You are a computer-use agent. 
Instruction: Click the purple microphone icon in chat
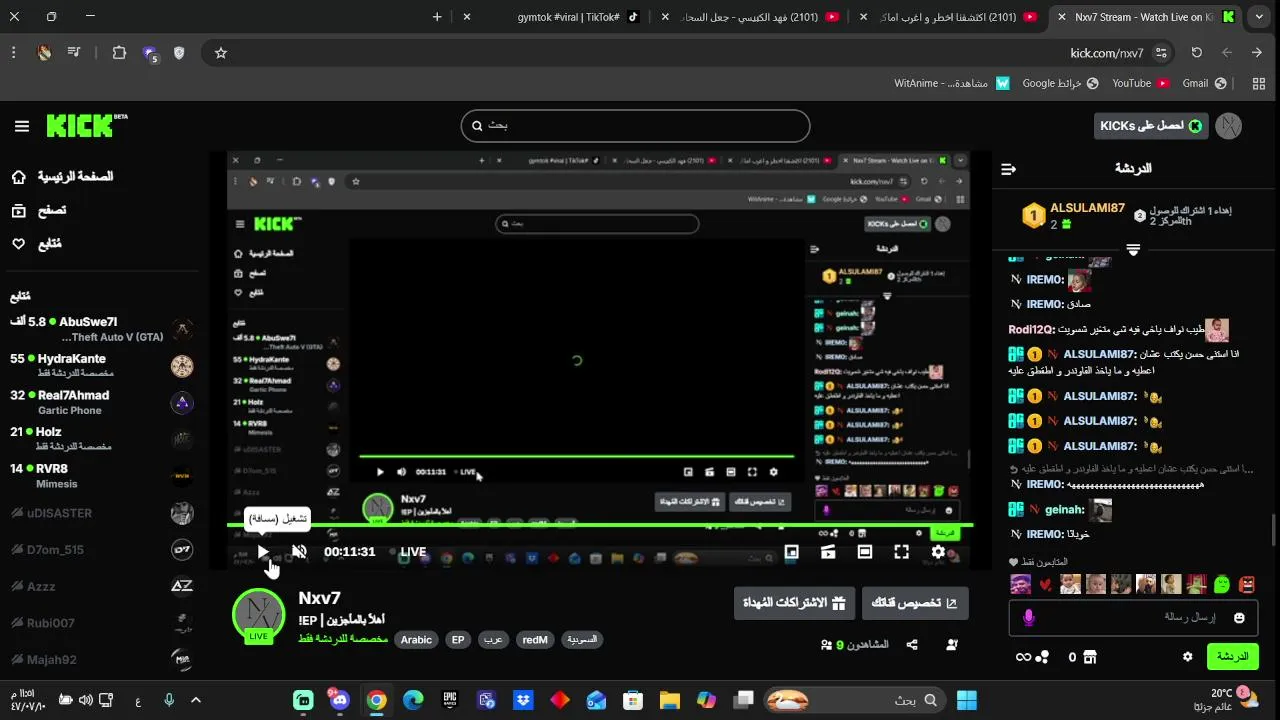(1029, 618)
